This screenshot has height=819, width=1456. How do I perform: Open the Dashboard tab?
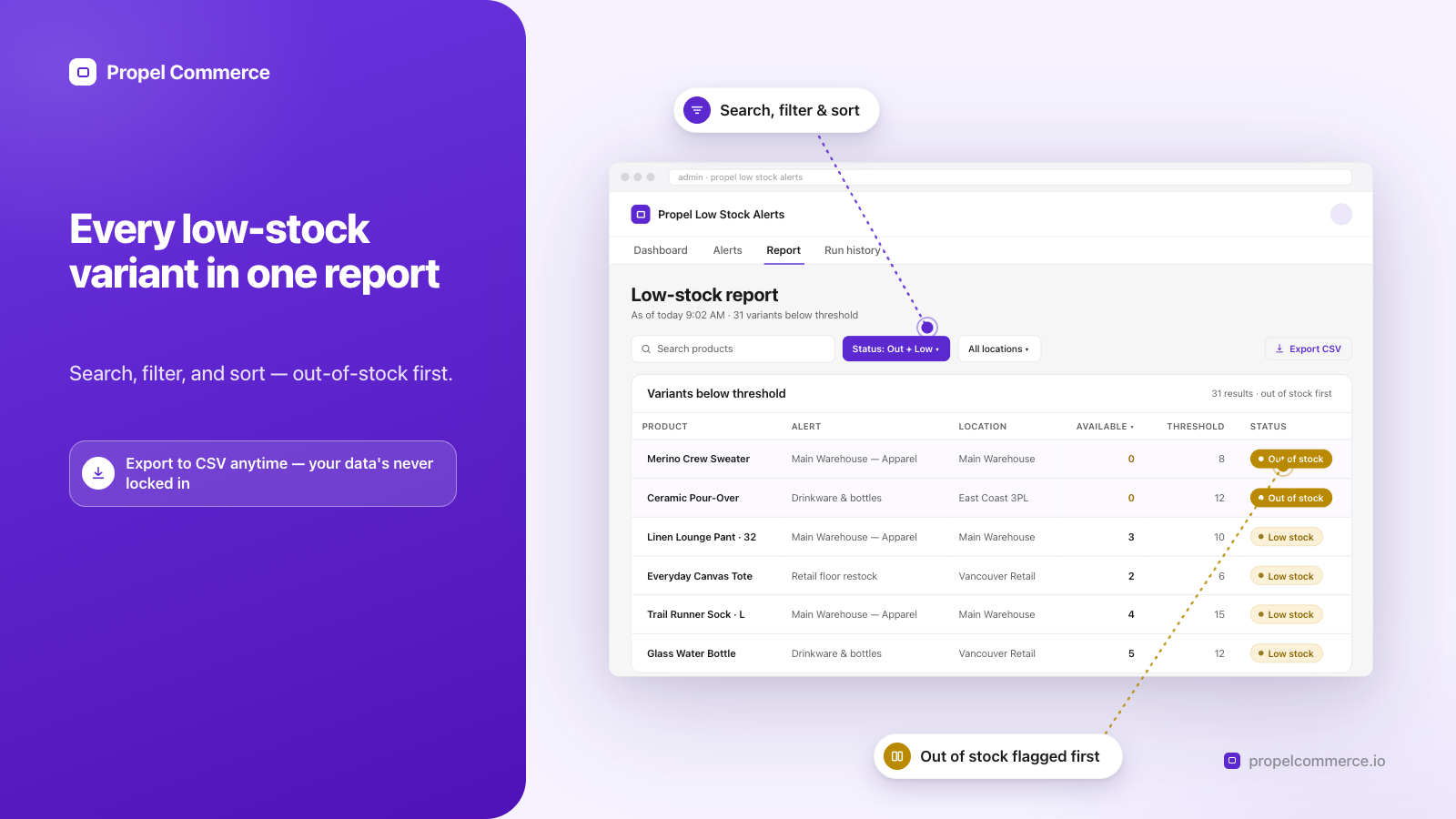pyautogui.click(x=661, y=250)
